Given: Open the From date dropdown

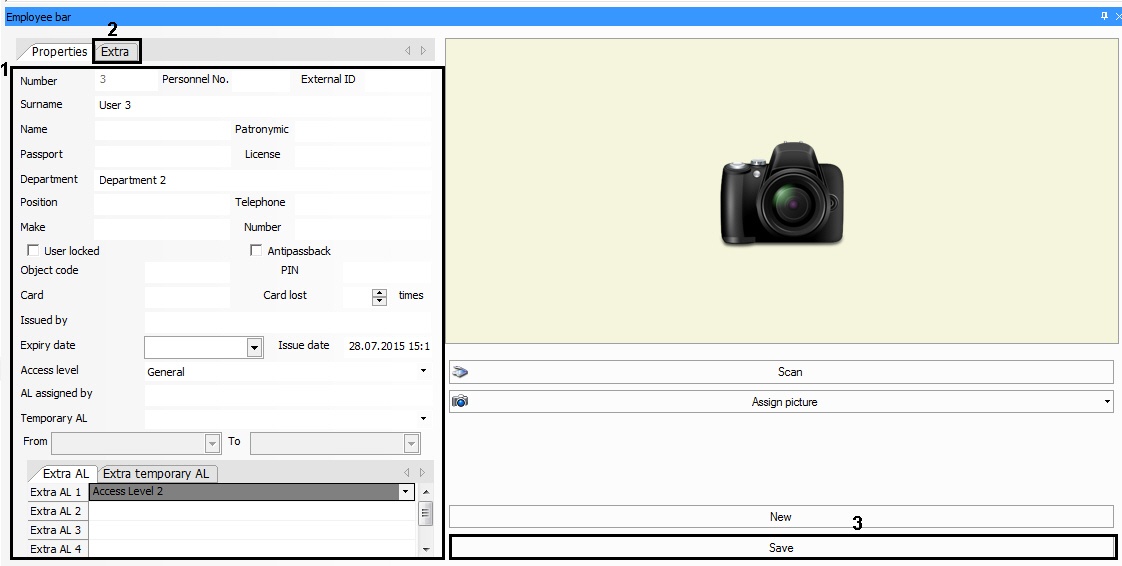Looking at the screenshot, I should tap(213, 444).
